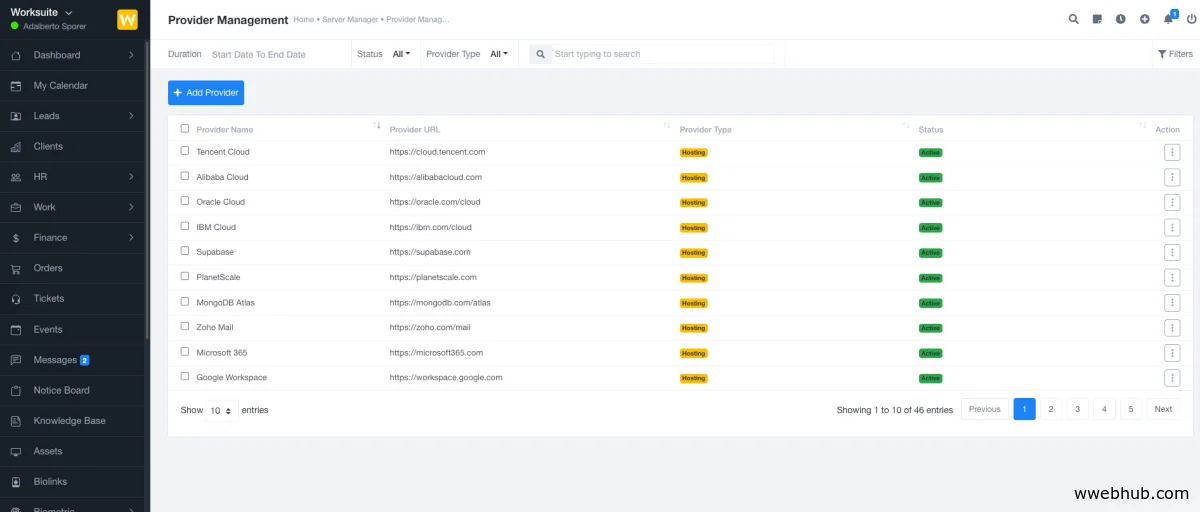
Task: Change the show entries count selector
Action: pyautogui.click(x=222, y=410)
